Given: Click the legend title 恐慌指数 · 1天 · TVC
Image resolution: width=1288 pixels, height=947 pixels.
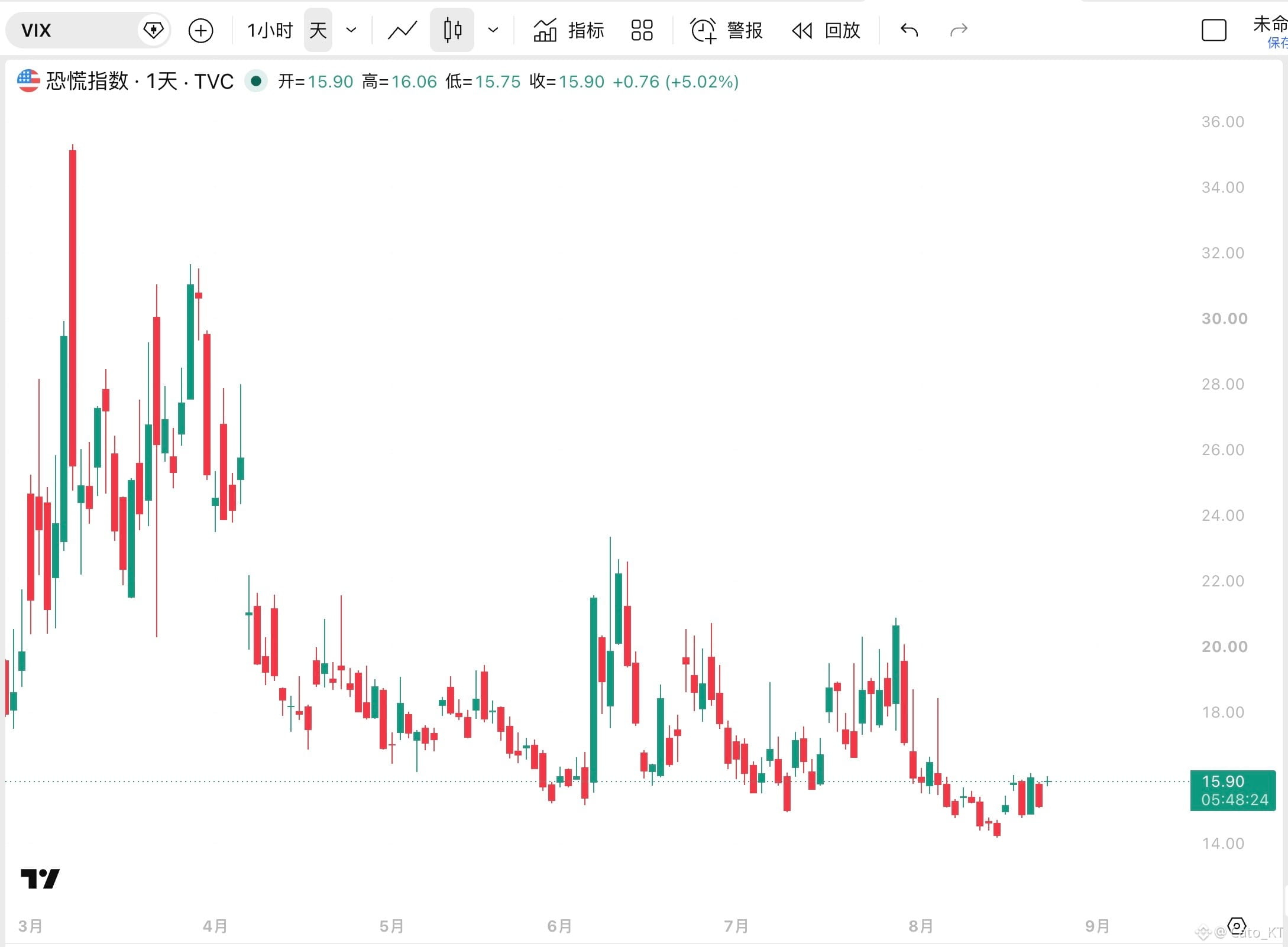Looking at the screenshot, I should pyautogui.click(x=140, y=81).
